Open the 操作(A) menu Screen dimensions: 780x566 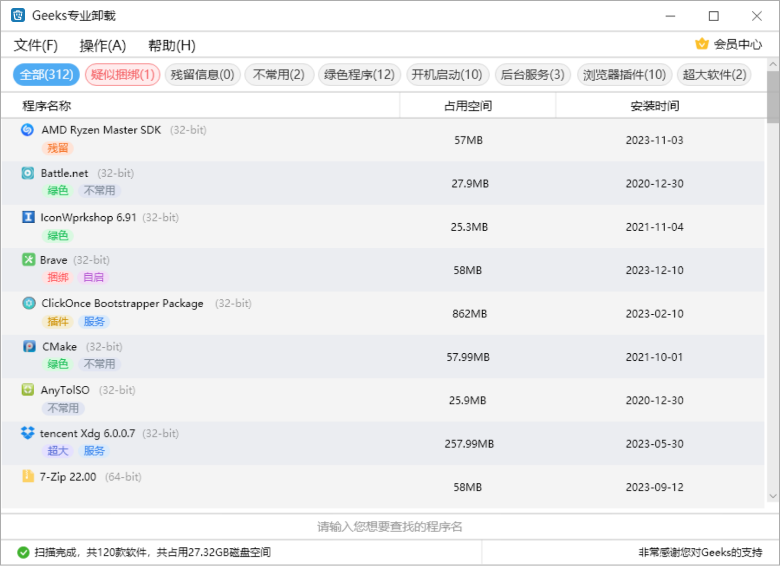pos(103,45)
